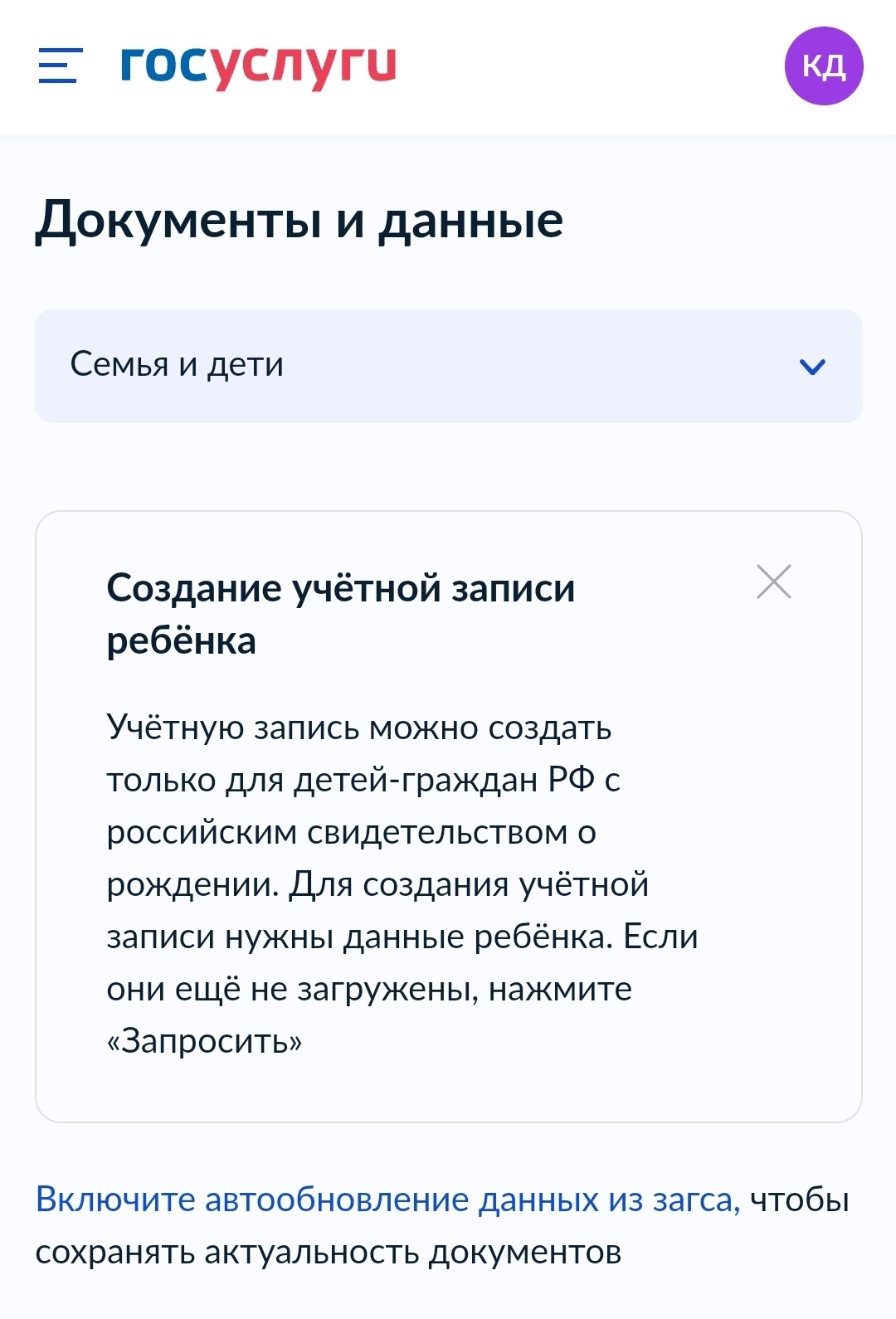Select the «Создание учётной записи ребёнка» card title
Viewport: 896px width, 1319px height.
tap(340, 589)
